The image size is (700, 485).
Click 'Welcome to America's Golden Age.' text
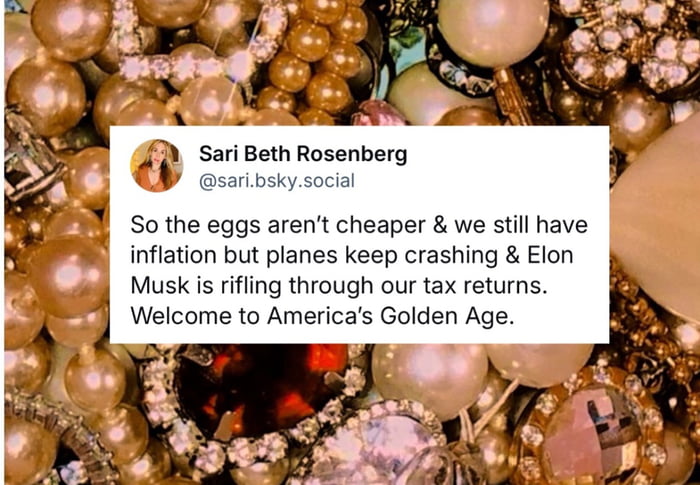tap(320, 316)
